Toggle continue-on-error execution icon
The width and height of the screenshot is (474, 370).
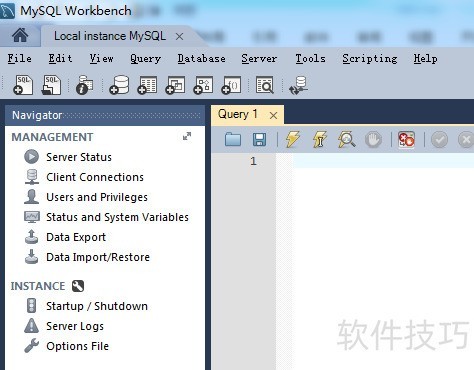coord(406,139)
